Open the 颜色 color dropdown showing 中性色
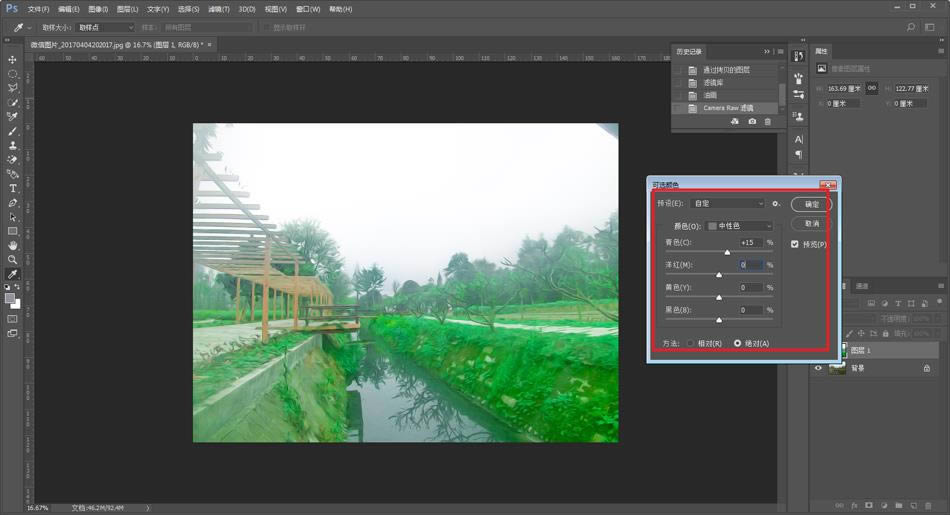This screenshot has height=515, width=950. 739,226
